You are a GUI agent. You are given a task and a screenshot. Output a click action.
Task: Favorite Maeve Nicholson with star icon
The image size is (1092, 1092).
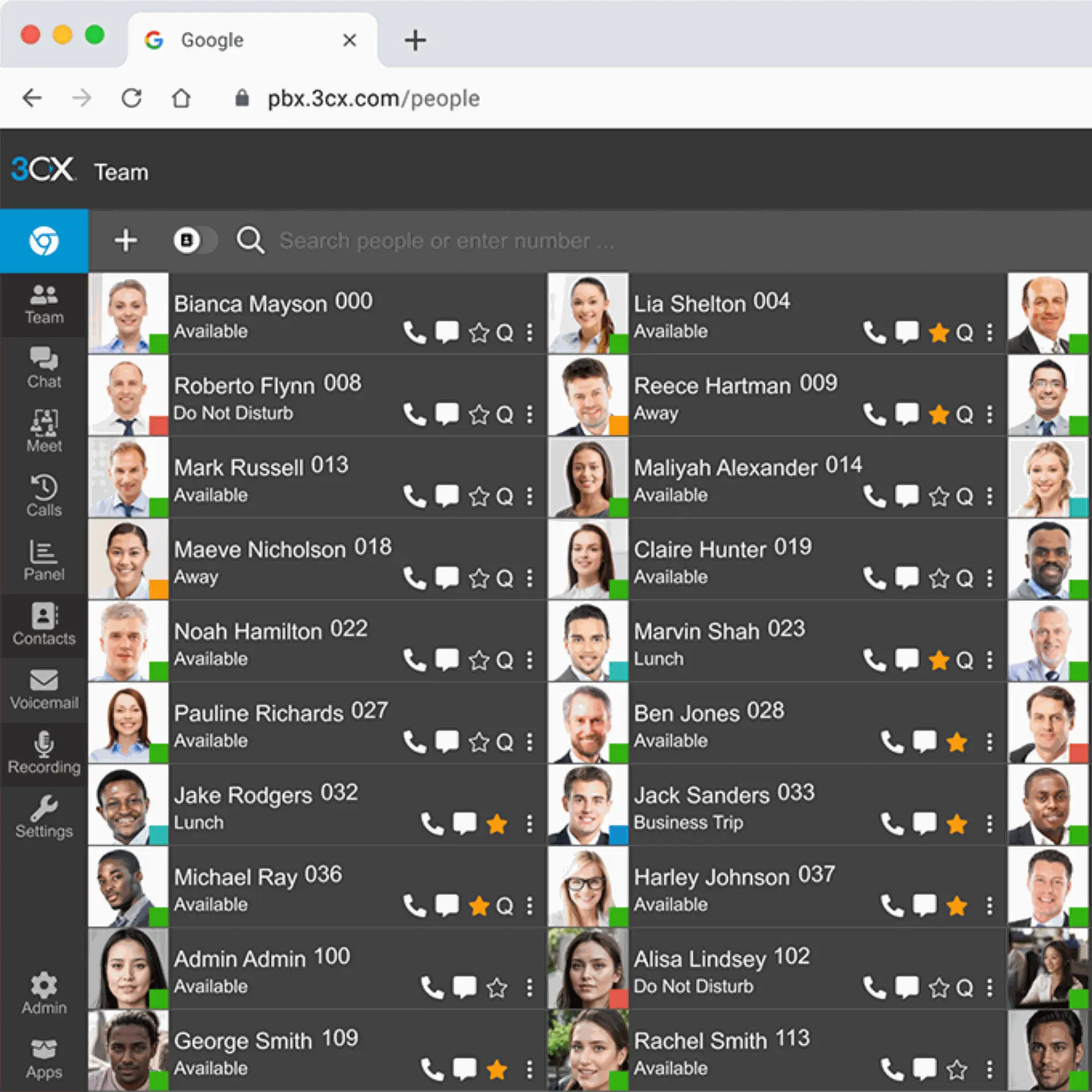pos(479,578)
